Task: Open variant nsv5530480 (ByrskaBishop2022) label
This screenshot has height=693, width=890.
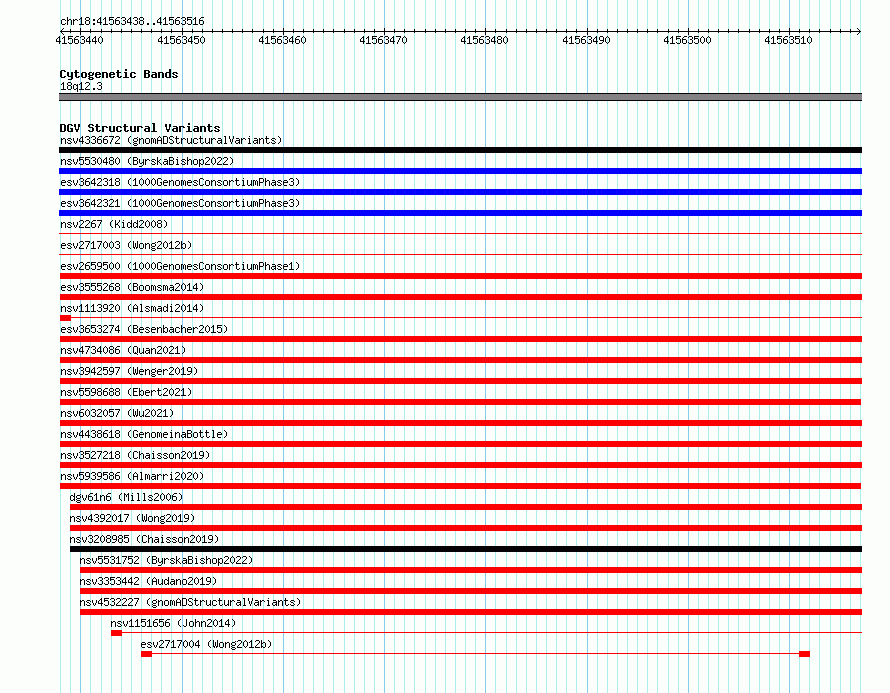Action: coord(147,161)
